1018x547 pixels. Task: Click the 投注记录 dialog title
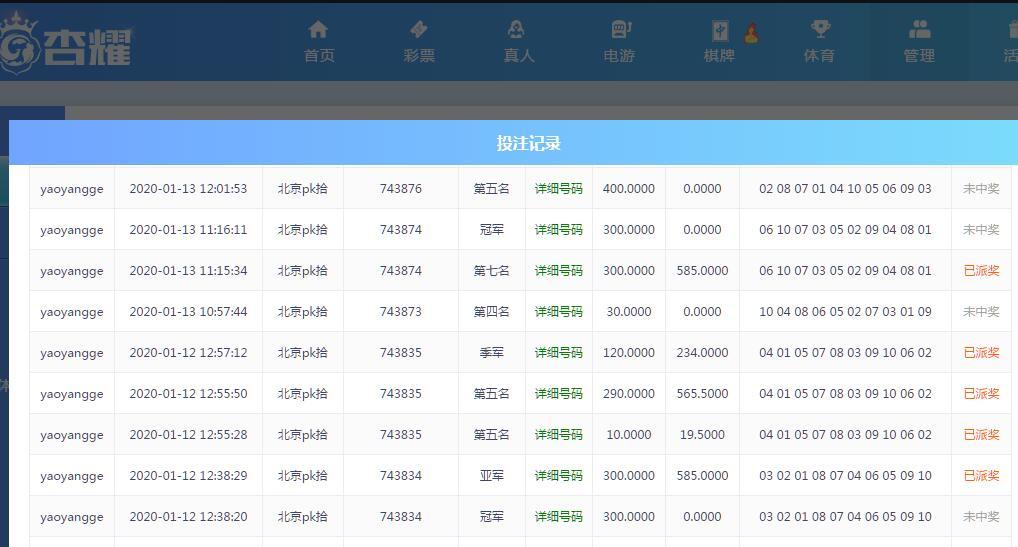(x=528, y=143)
